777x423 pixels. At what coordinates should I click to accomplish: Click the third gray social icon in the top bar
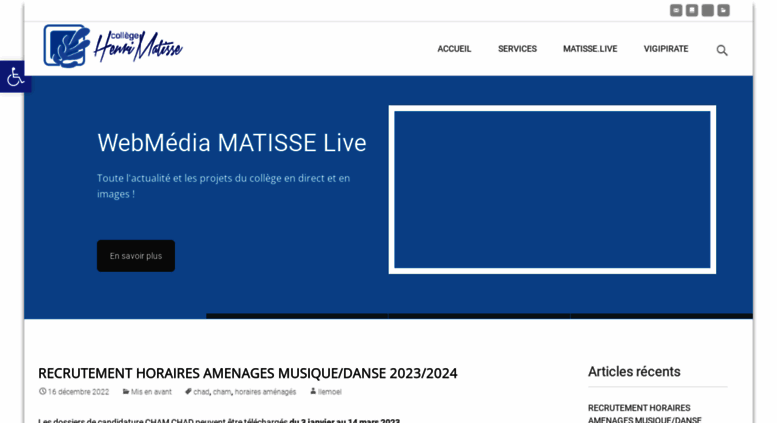pyautogui.click(x=708, y=10)
